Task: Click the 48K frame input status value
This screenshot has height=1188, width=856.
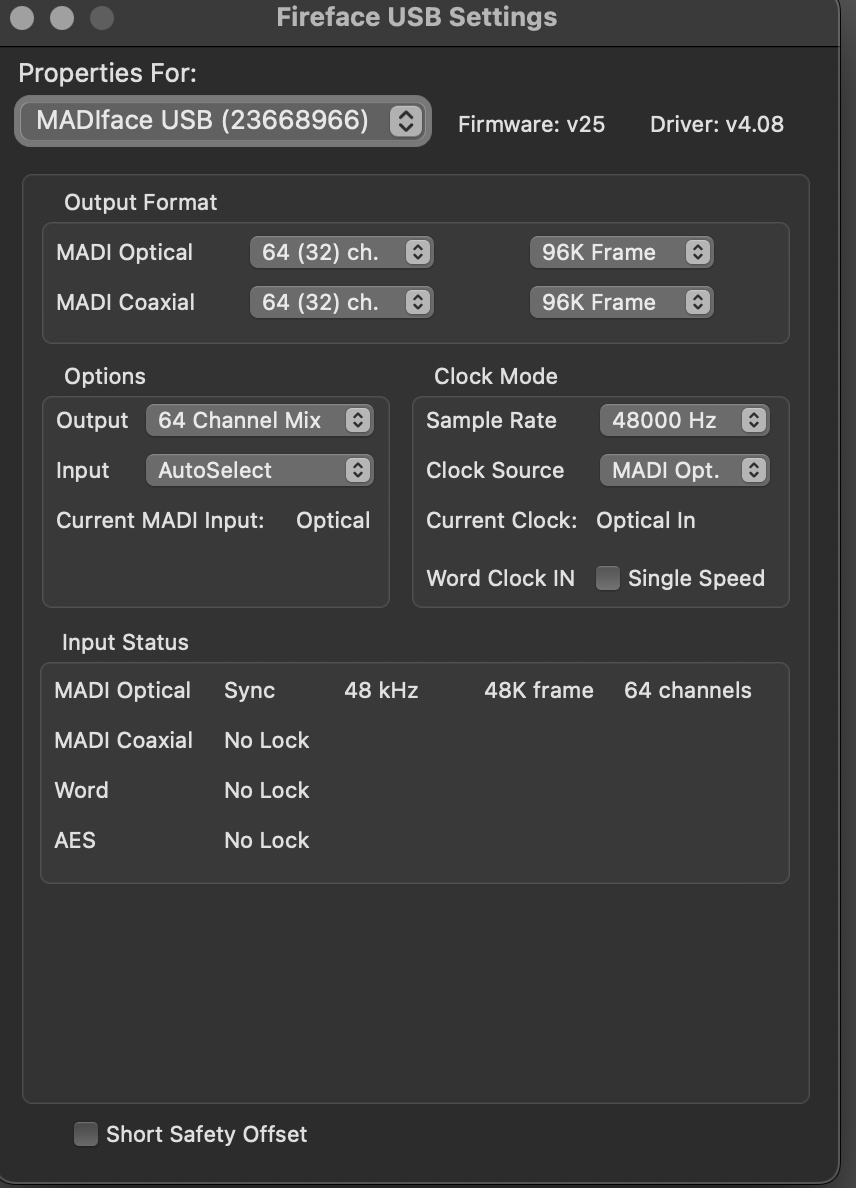Action: coord(539,690)
